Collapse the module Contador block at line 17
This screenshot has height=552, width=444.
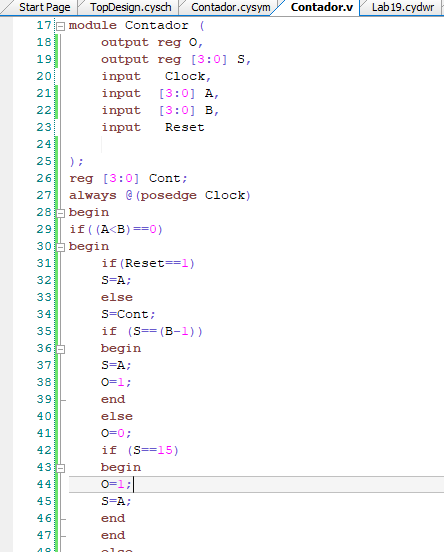[x=61, y=26]
